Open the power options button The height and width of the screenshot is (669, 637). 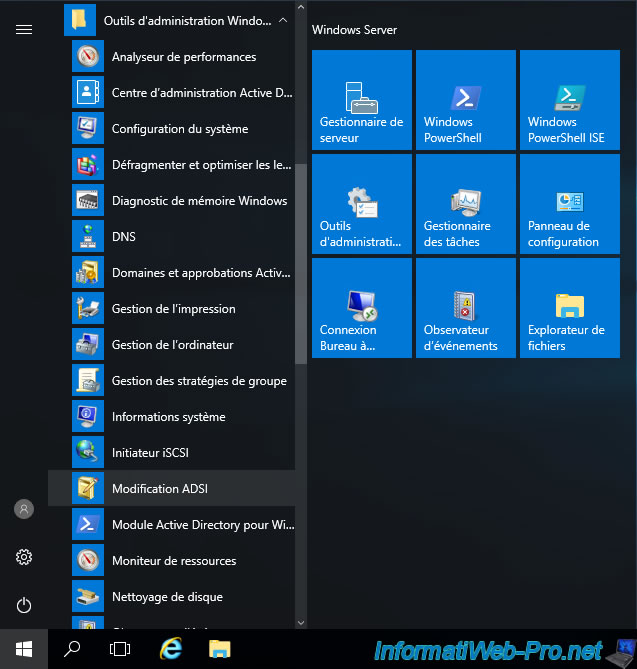pyautogui.click(x=24, y=605)
